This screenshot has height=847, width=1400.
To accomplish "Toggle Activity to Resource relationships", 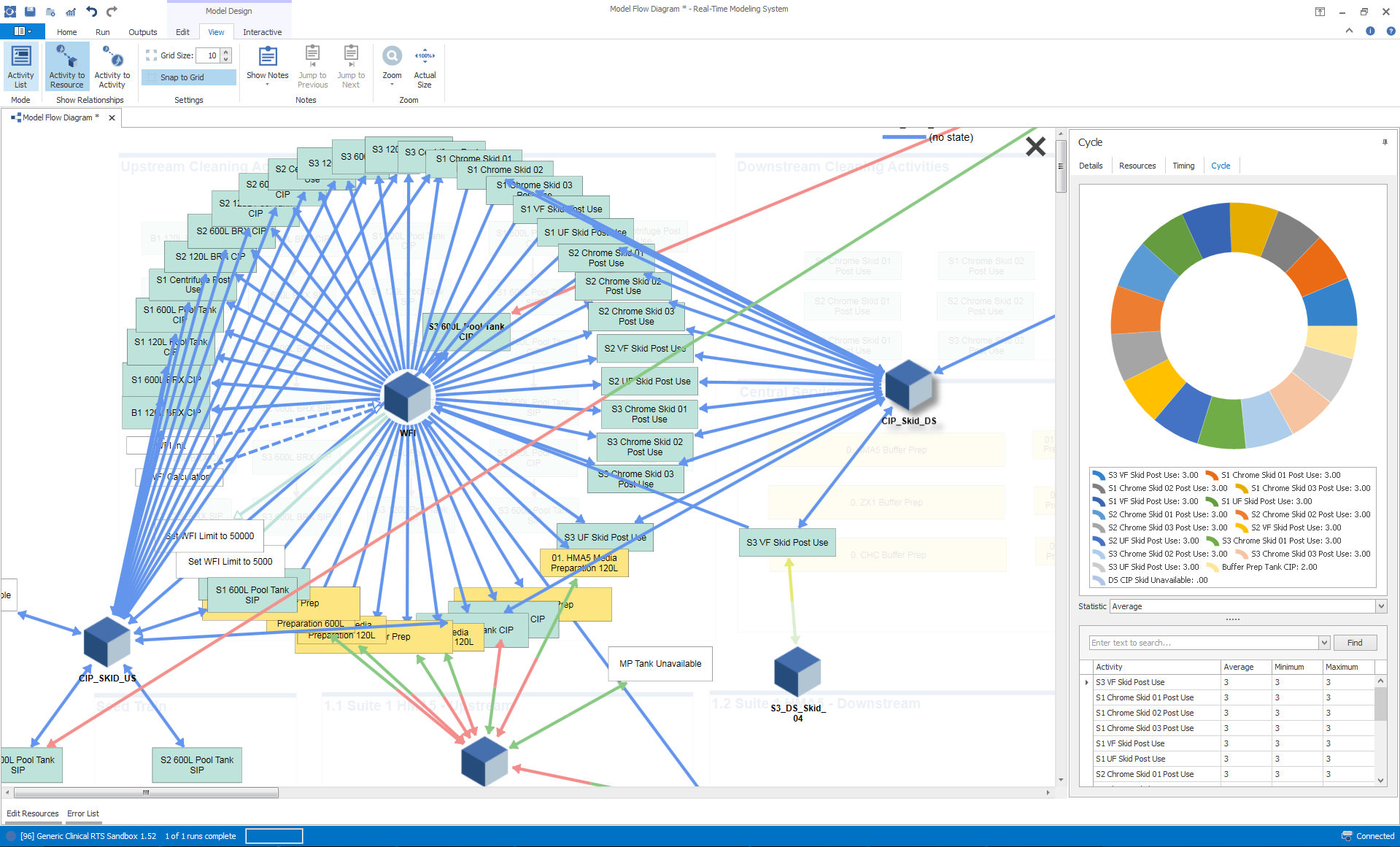I will (67, 66).
